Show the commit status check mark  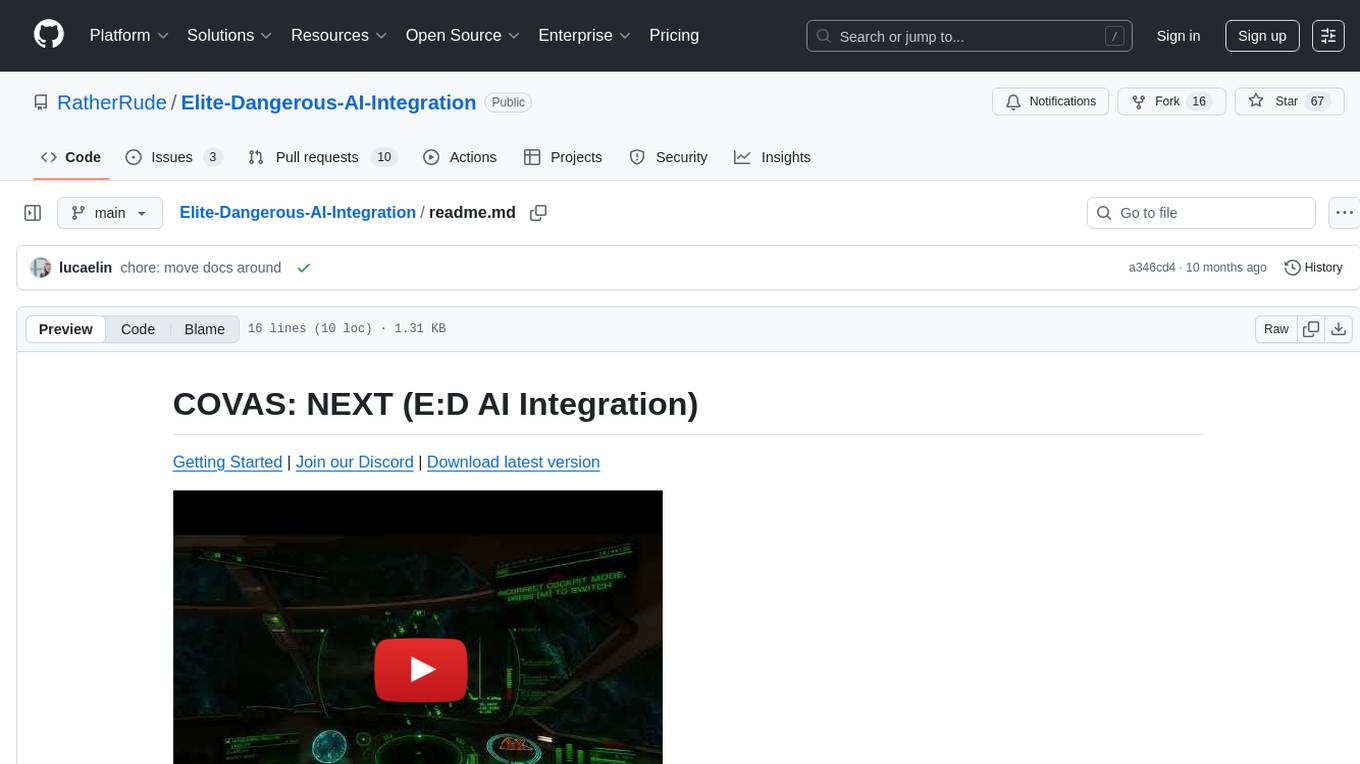[304, 268]
